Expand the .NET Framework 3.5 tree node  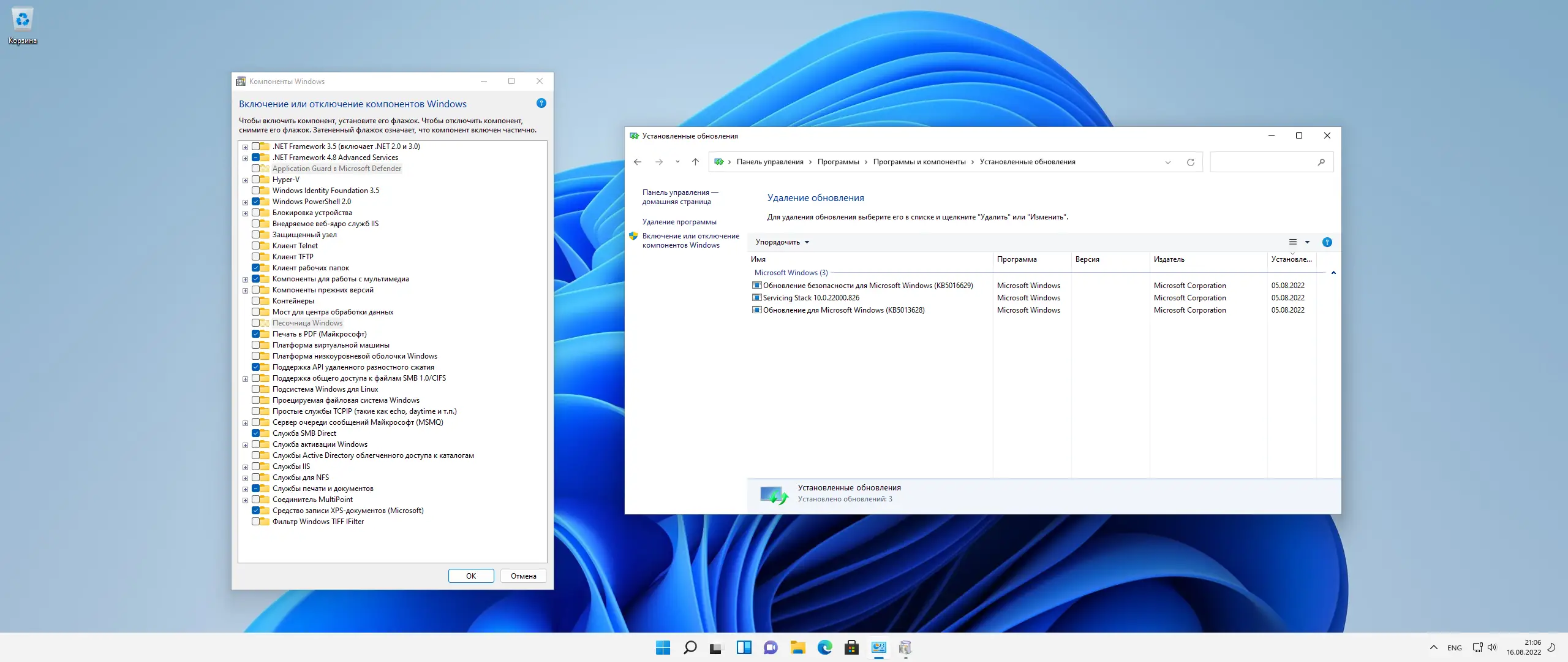[245, 147]
